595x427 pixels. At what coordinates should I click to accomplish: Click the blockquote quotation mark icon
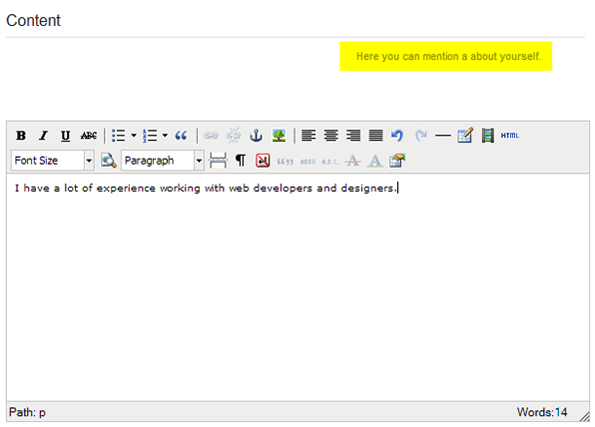coord(181,136)
